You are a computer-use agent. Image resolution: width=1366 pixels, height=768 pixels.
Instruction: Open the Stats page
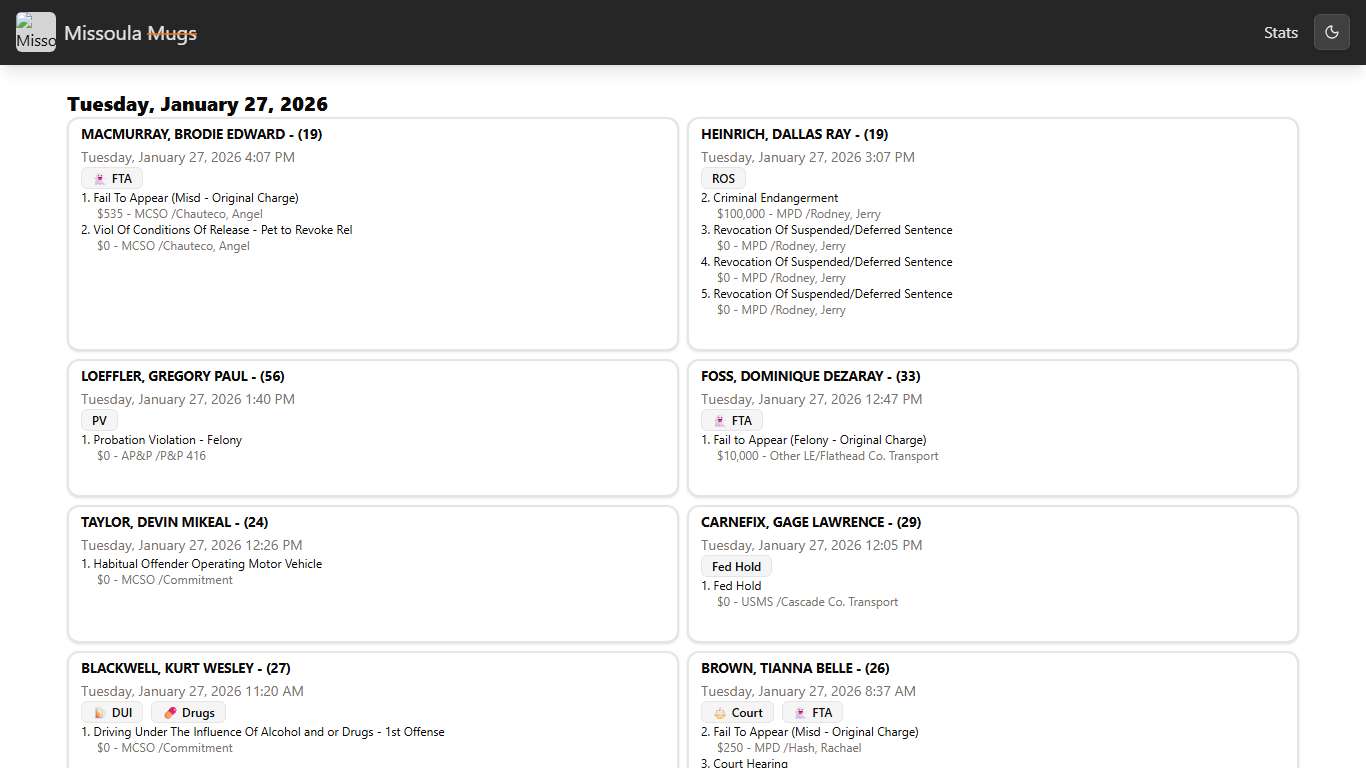click(1280, 32)
